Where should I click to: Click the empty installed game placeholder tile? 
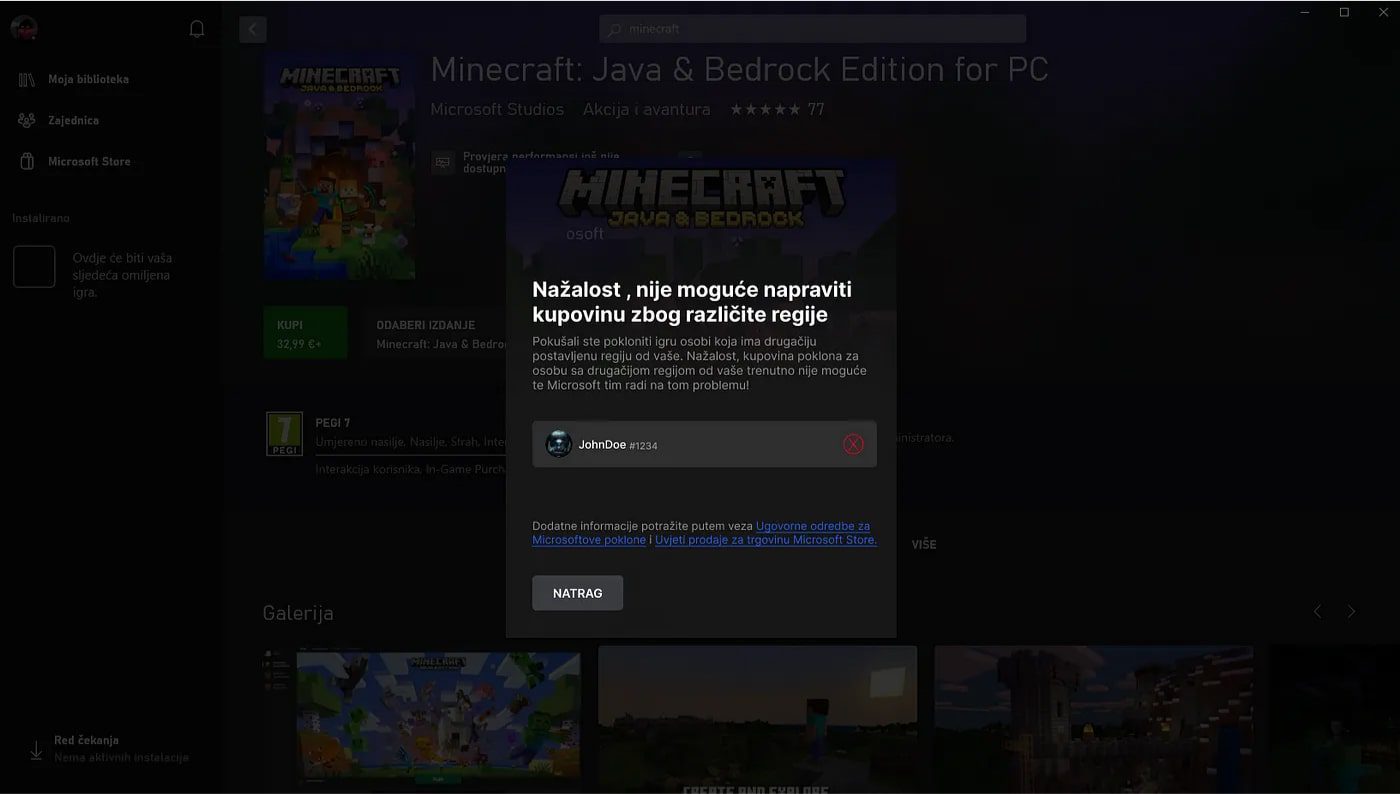tap(34, 267)
